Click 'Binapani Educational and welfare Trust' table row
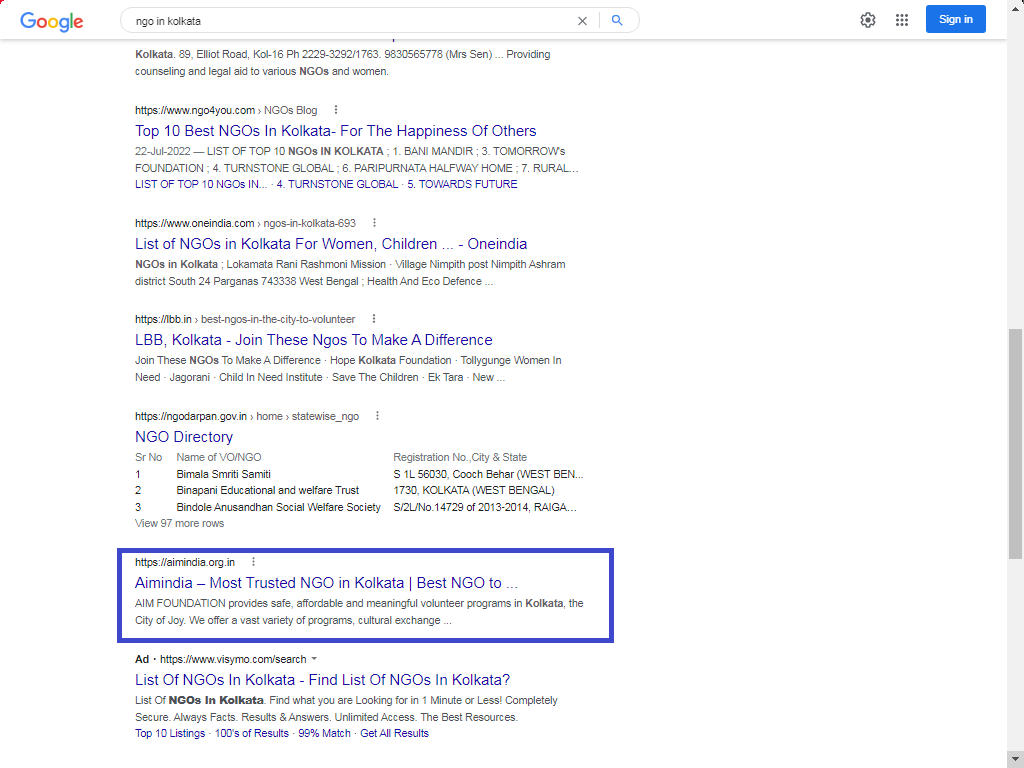This screenshot has height=768, width=1024. tap(359, 490)
